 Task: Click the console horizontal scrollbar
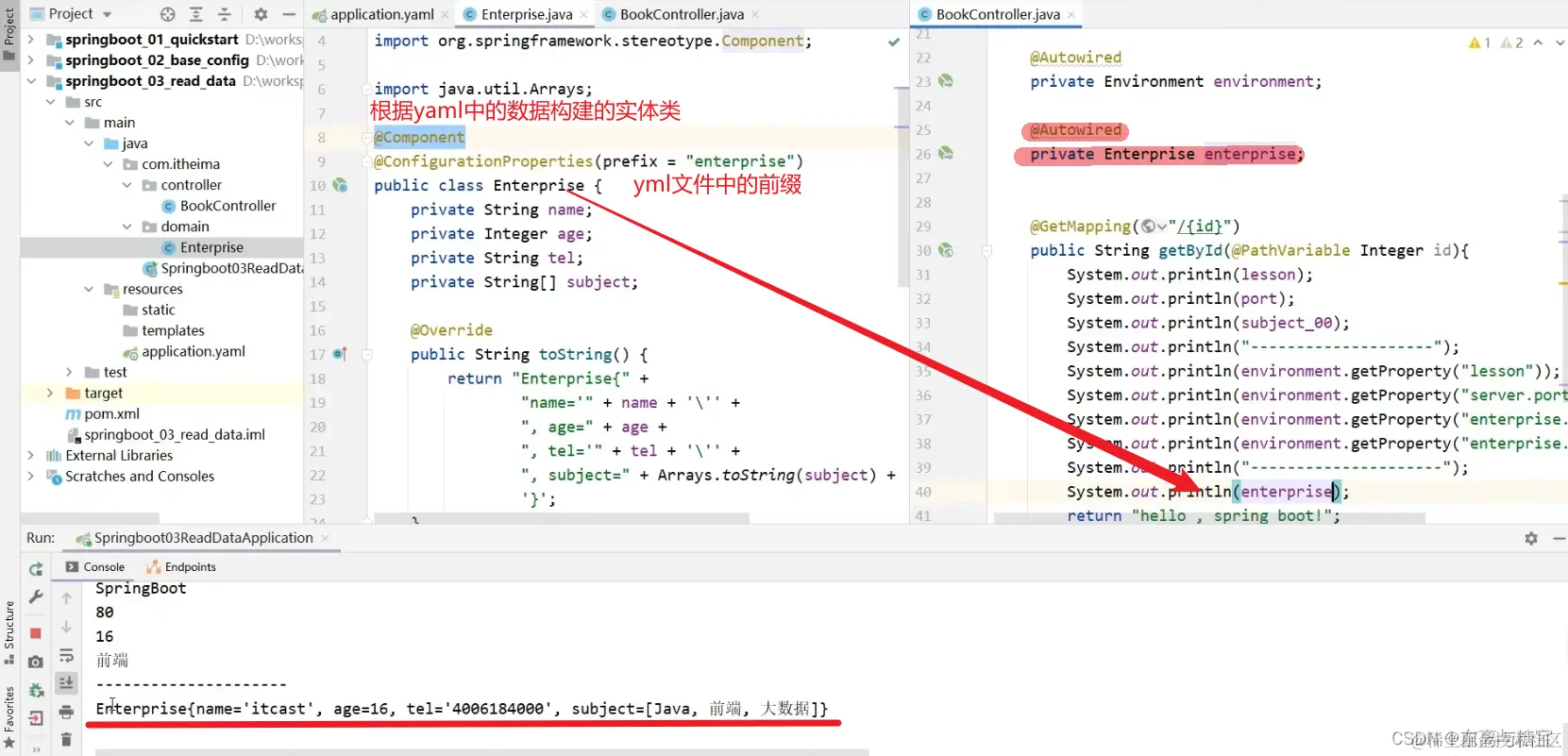[481, 752]
